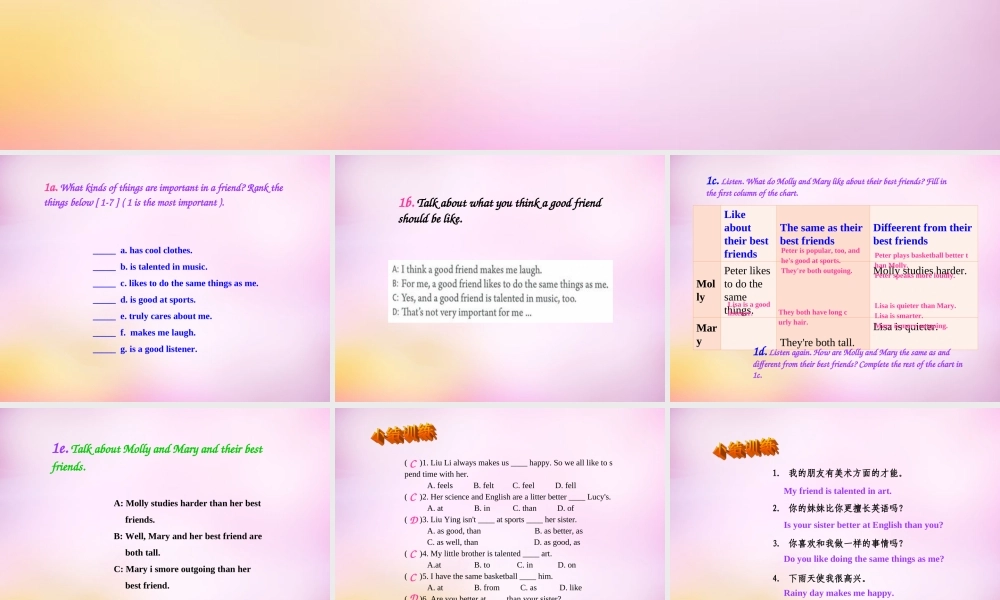Open the blank slide at the top

pos(500,75)
